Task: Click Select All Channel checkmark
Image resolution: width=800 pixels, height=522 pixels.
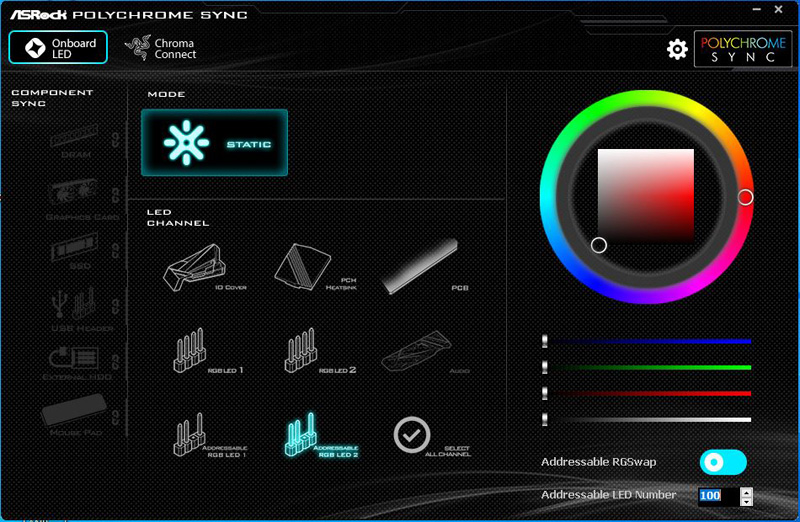Action: (x=412, y=435)
